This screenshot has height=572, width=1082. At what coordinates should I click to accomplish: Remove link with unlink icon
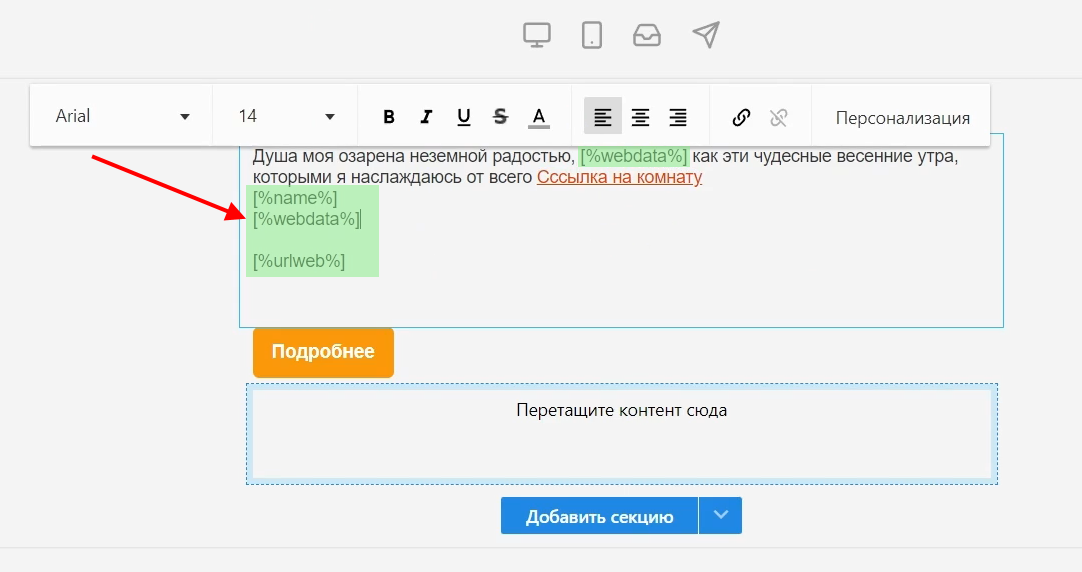(x=779, y=117)
